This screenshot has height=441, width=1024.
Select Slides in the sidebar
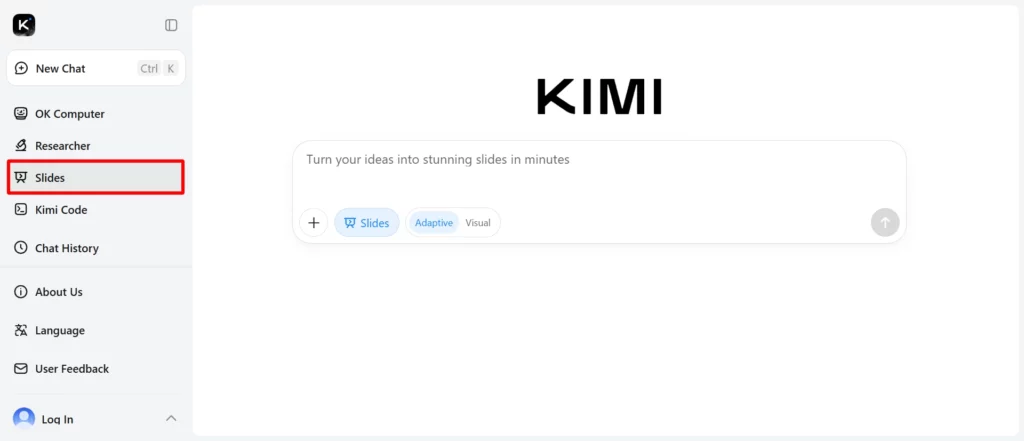[96, 178]
